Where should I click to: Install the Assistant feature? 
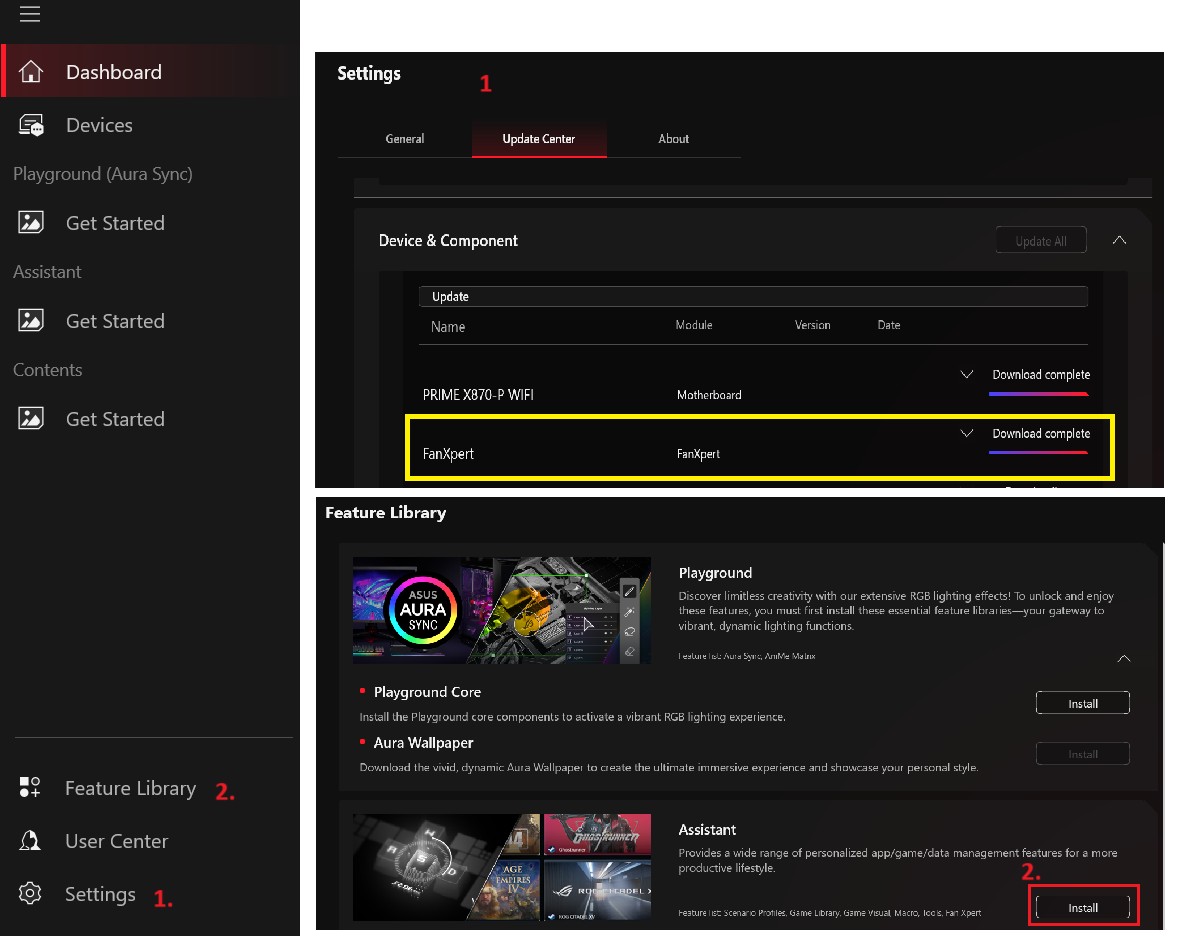pyautogui.click(x=1083, y=907)
